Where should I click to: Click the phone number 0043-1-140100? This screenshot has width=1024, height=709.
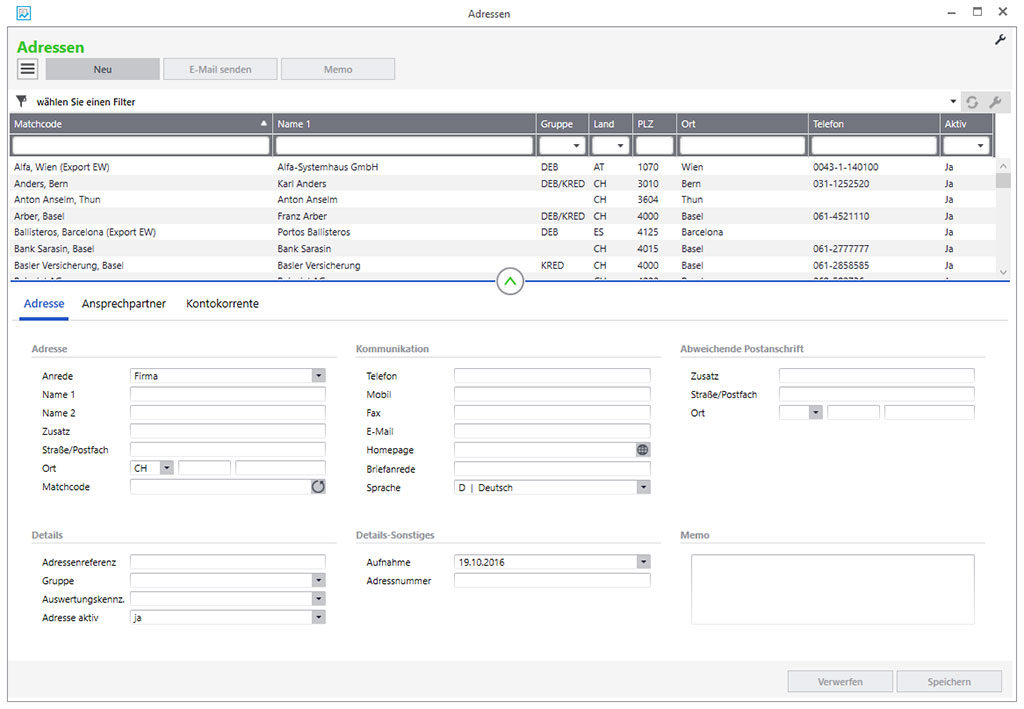pos(845,167)
